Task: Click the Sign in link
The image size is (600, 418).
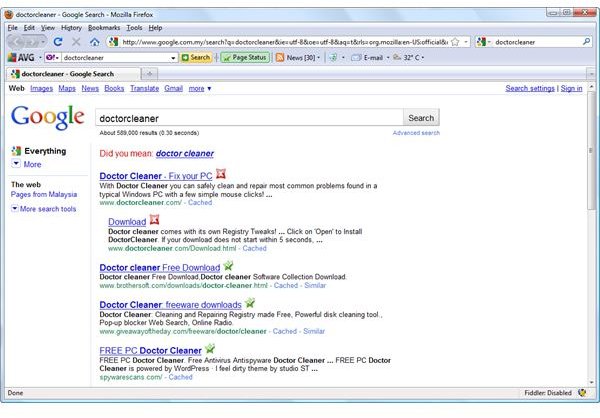Action: [571, 88]
